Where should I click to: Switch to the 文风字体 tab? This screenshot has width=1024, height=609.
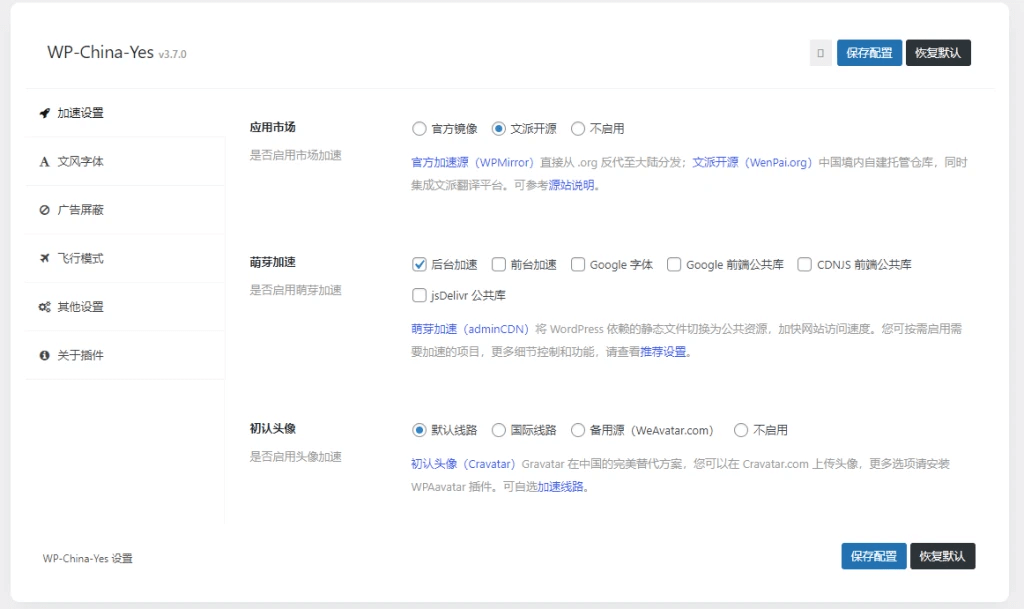click(x=125, y=161)
